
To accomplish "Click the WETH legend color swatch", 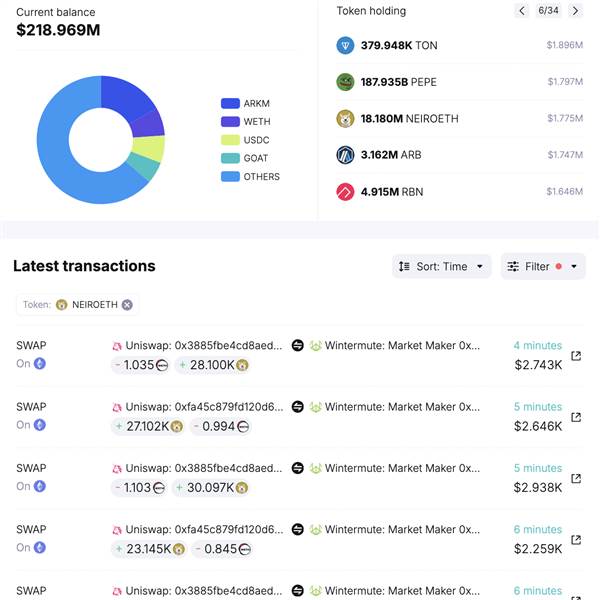I will pos(230,122).
